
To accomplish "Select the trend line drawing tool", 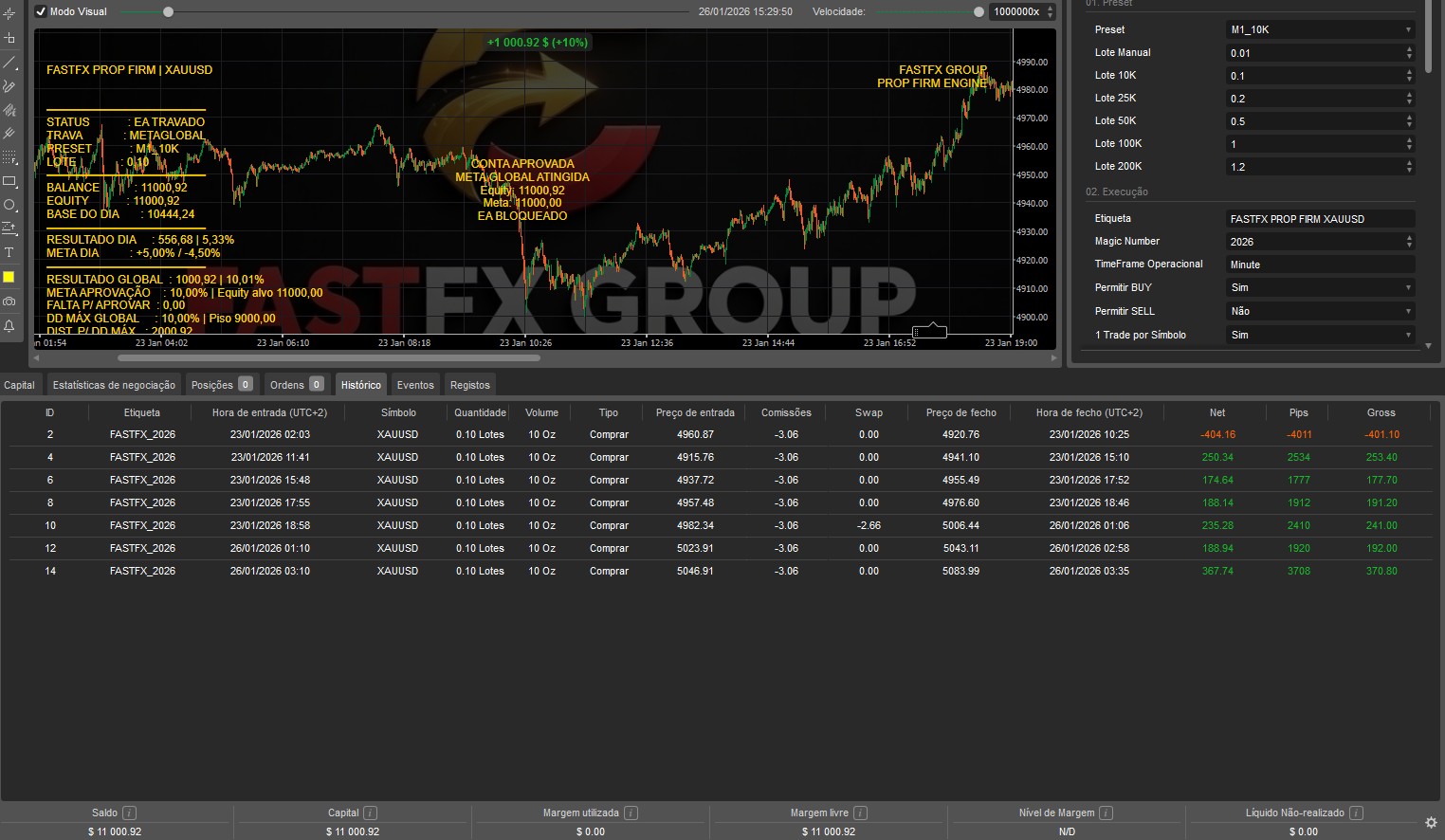I will 9,63.
